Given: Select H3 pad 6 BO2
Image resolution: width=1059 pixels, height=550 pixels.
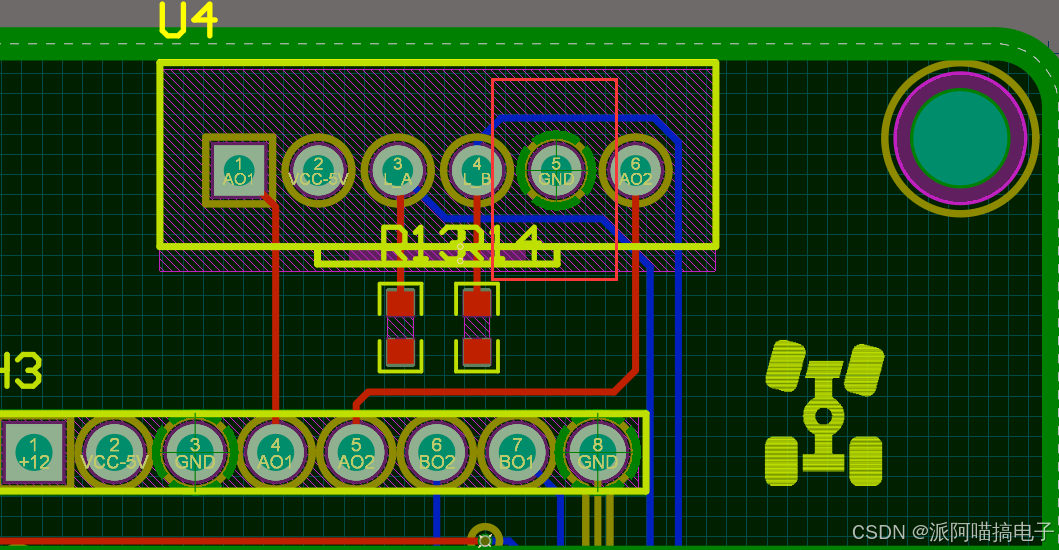Looking at the screenshot, I should pos(436,453).
